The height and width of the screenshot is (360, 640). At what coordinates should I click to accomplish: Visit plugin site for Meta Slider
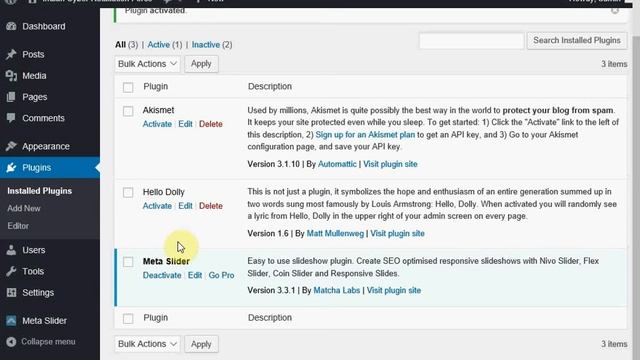pyautogui.click(x=393, y=291)
